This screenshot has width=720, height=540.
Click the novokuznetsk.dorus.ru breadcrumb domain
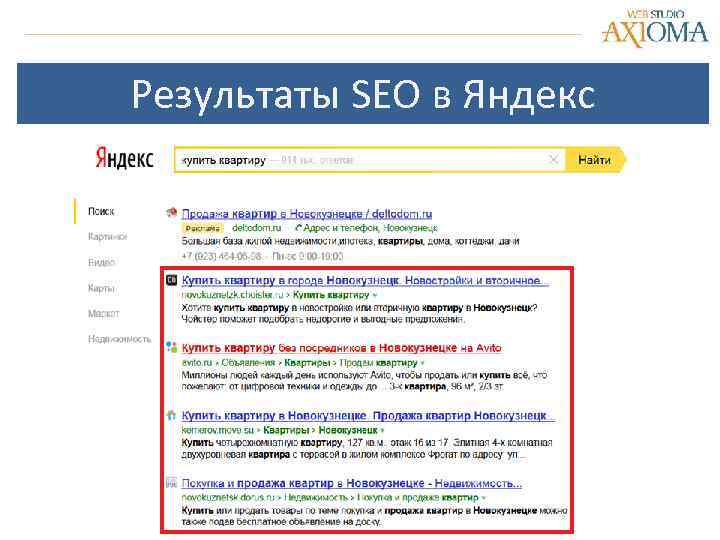pos(228,497)
